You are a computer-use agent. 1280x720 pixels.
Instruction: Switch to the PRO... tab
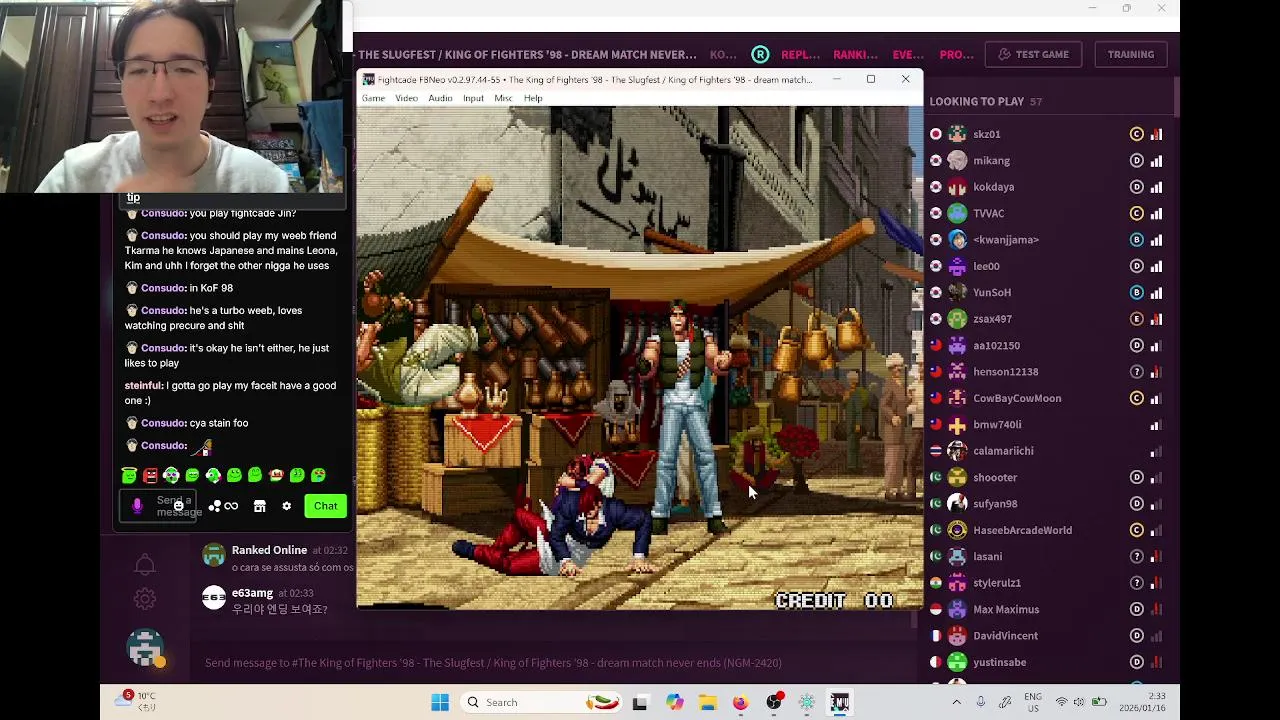[x=956, y=54]
